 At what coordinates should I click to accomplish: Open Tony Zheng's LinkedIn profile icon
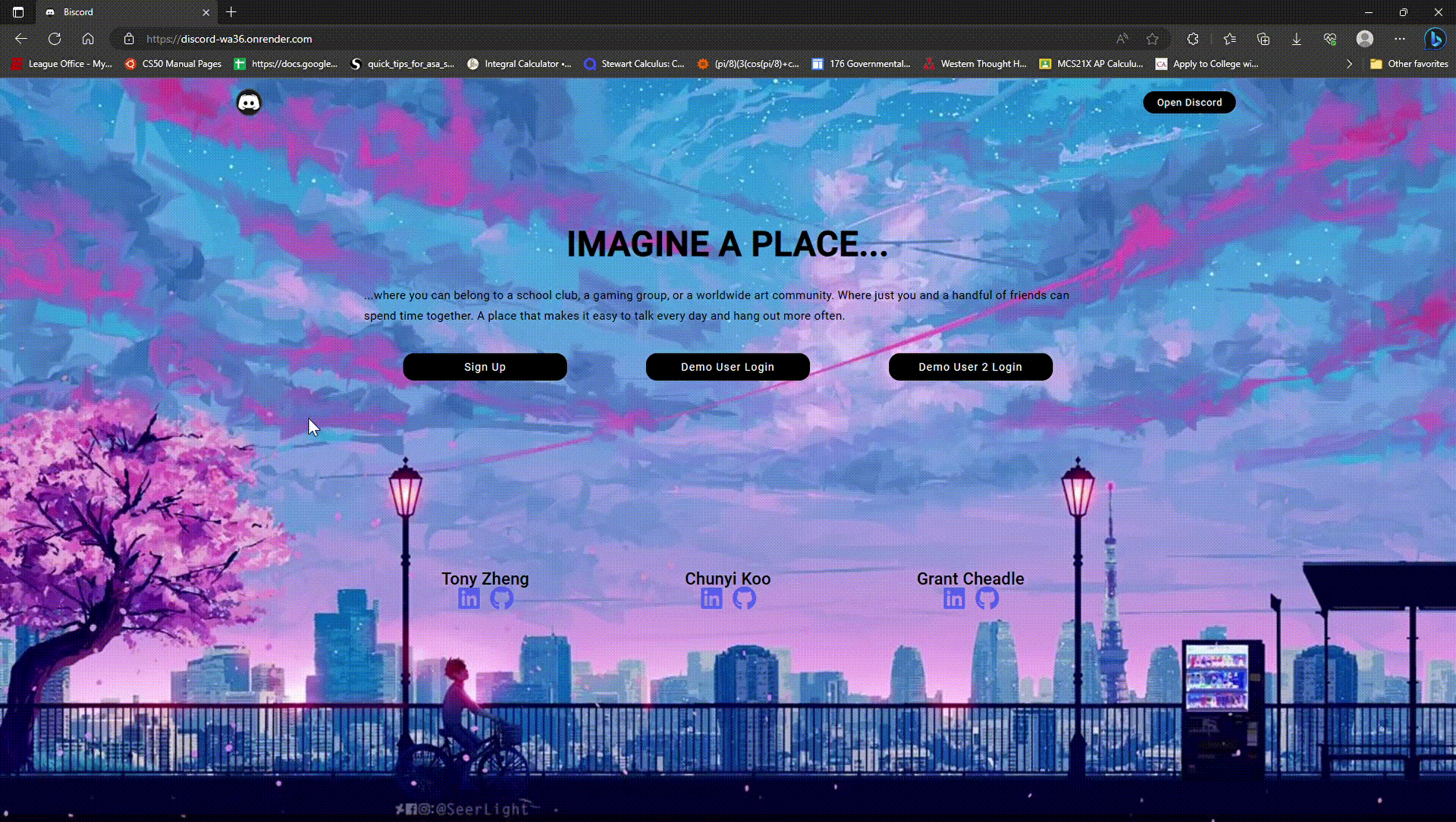click(469, 598)
